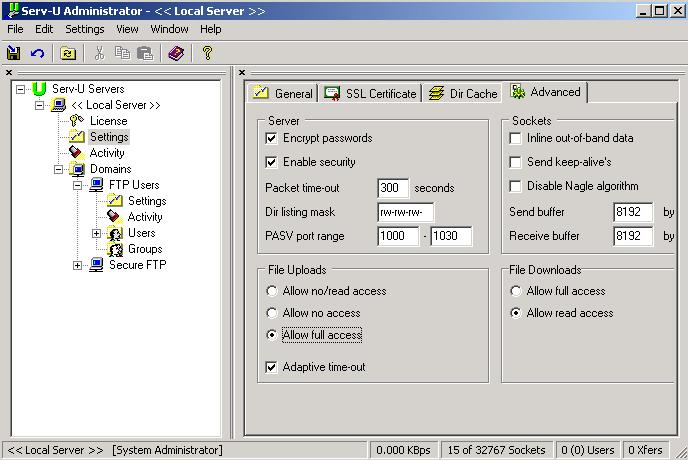The width and height of the screenshot is (688, 460).
Task: Click the Undo arrow toolbar icon
Action: 37,54
